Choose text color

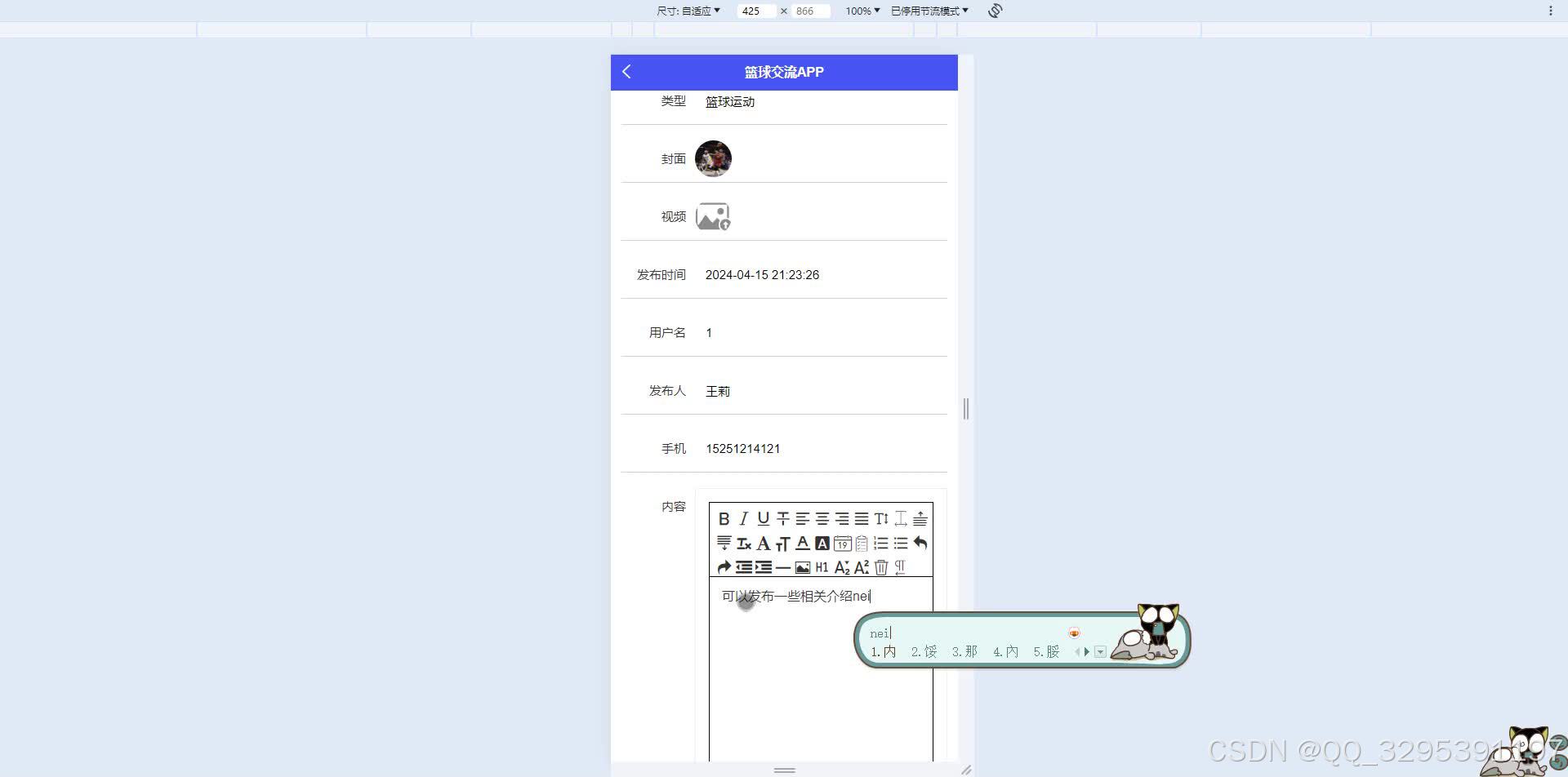point(802,544)
